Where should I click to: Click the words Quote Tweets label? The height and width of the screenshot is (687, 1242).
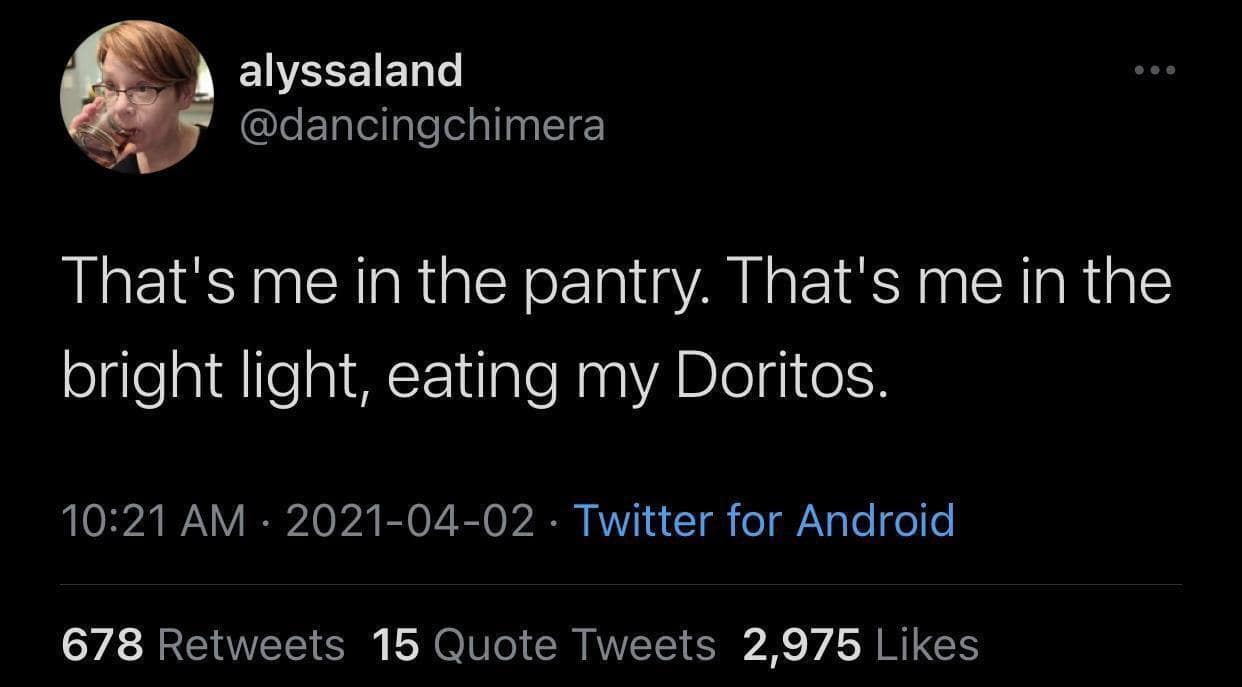[575, 645]
